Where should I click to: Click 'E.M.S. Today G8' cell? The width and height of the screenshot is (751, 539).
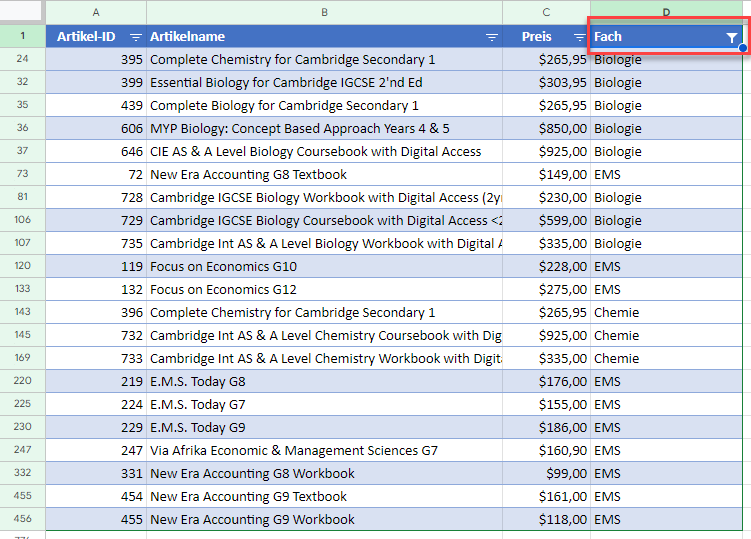point(324,381)
